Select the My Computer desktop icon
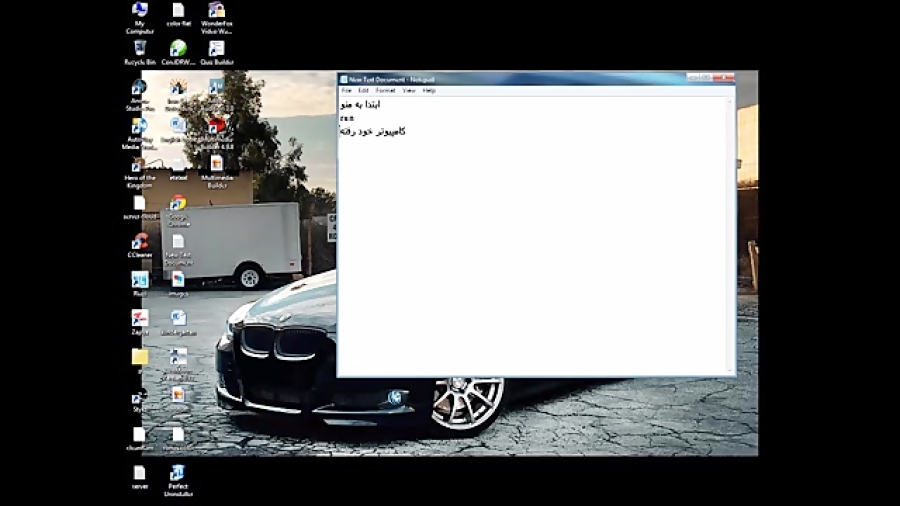 pos(139,18)
